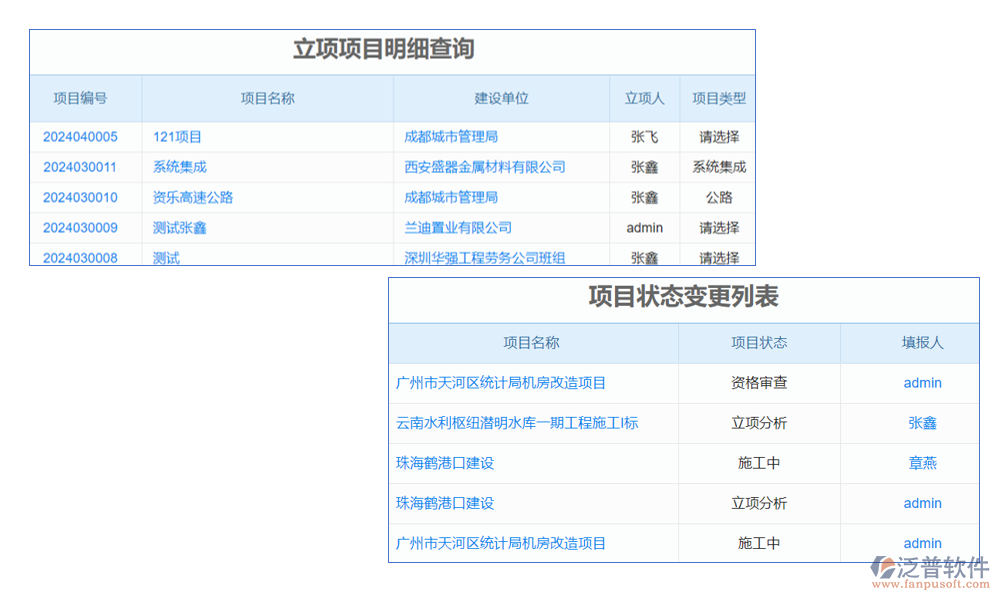Open the 资乐高速公路 project
Screen dimensions: 1000x600
[x=193, y=198]
